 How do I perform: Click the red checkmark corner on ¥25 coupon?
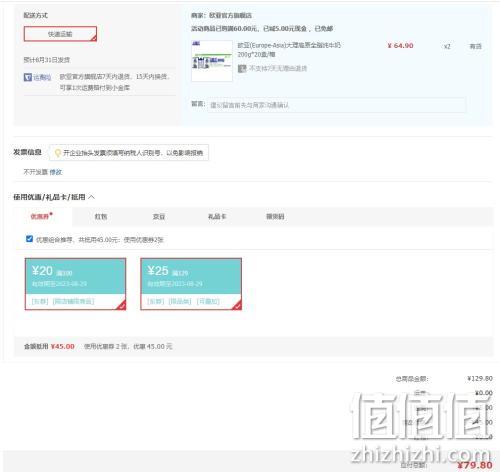pos(236,305)
